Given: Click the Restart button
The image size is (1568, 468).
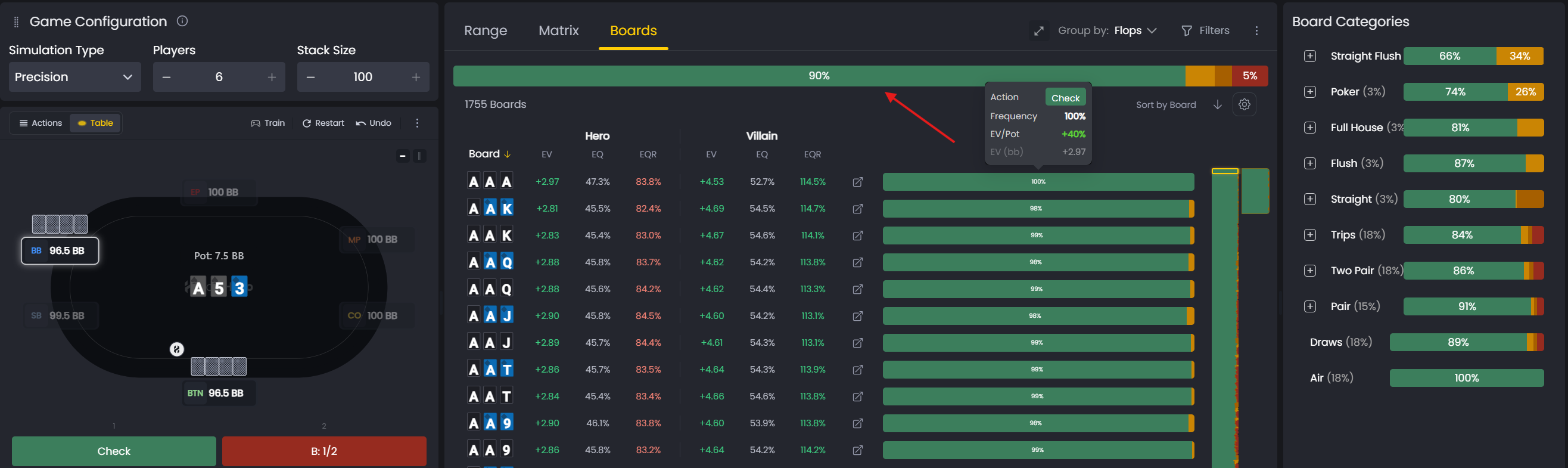Looking at the screenshot, I should [x=323, y=123].
